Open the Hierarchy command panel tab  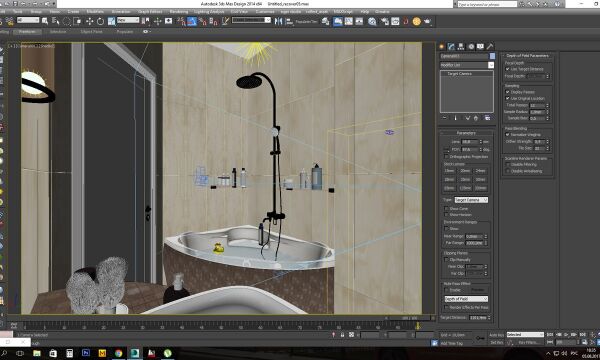coord(461,46)
